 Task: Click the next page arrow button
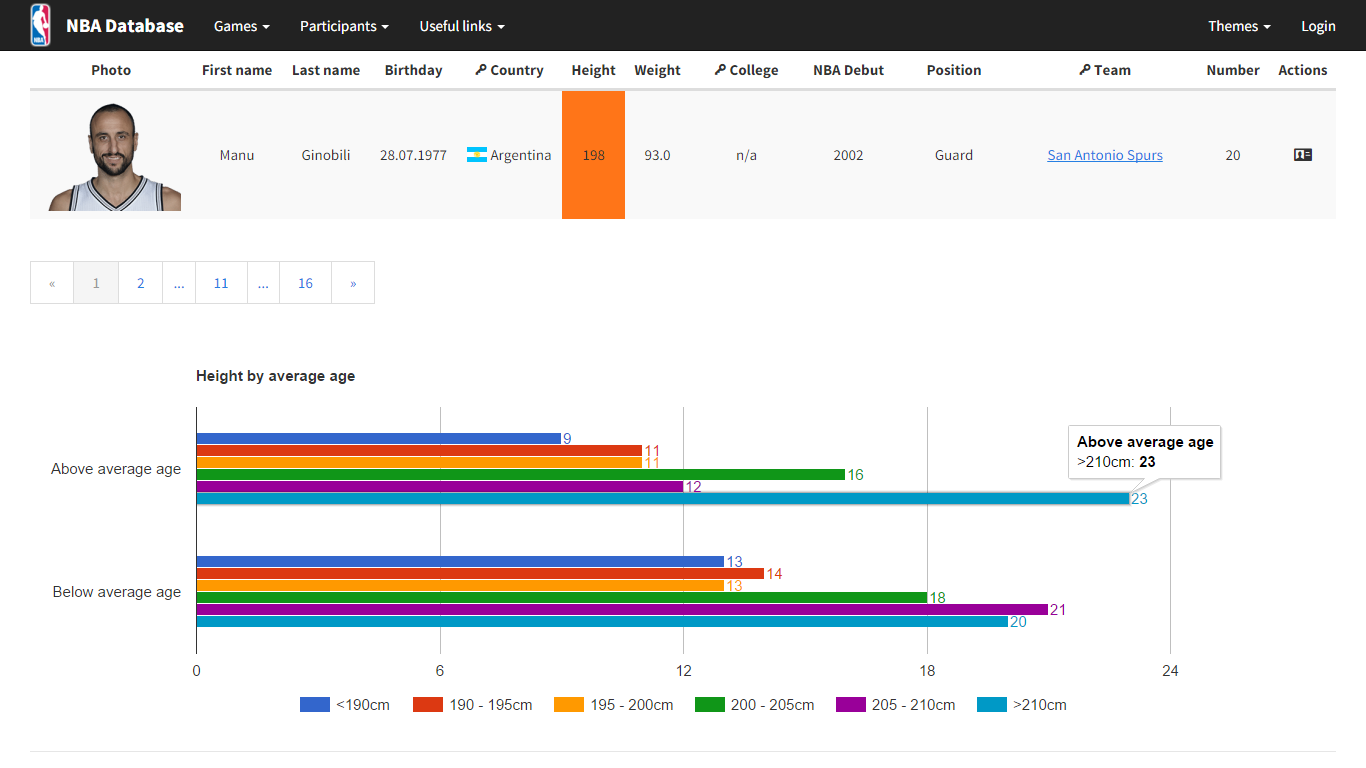[353, 283]
